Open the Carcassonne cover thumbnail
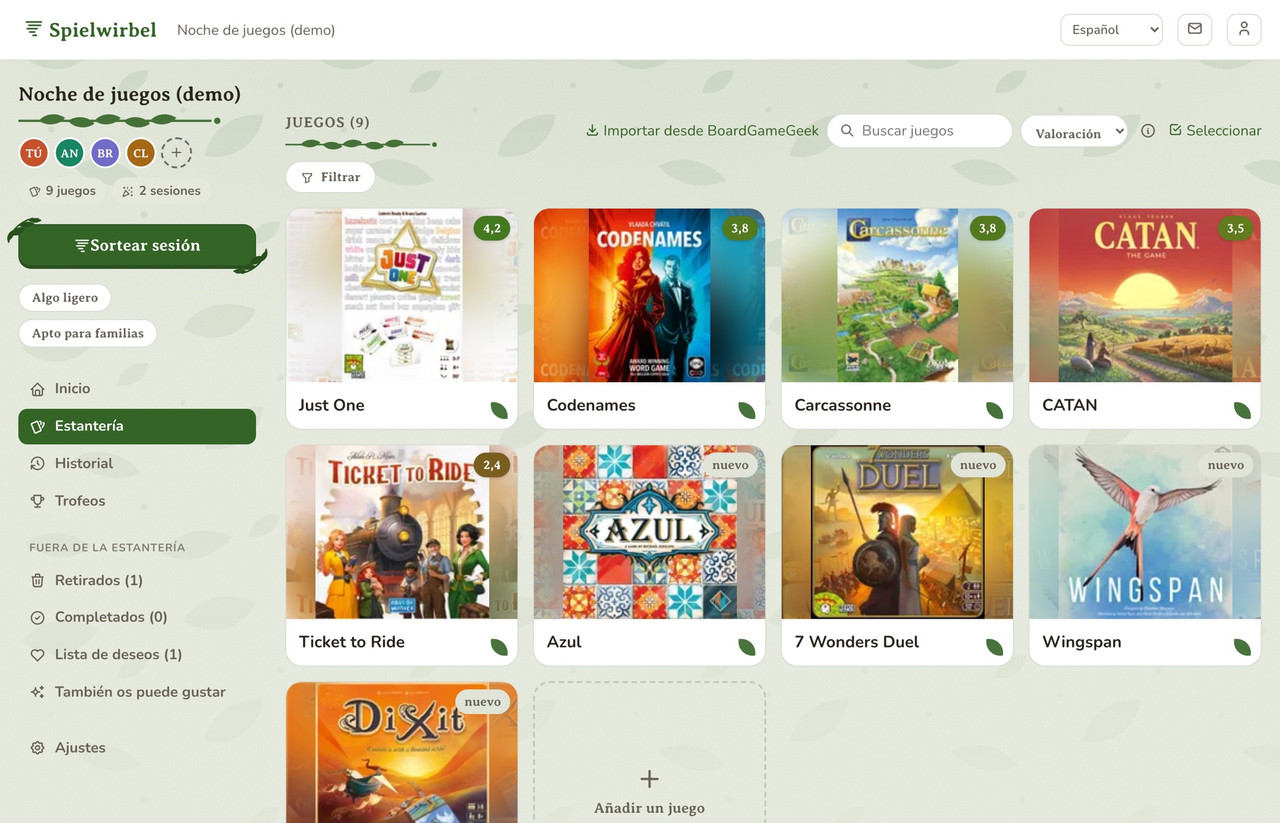 point(897,296)
